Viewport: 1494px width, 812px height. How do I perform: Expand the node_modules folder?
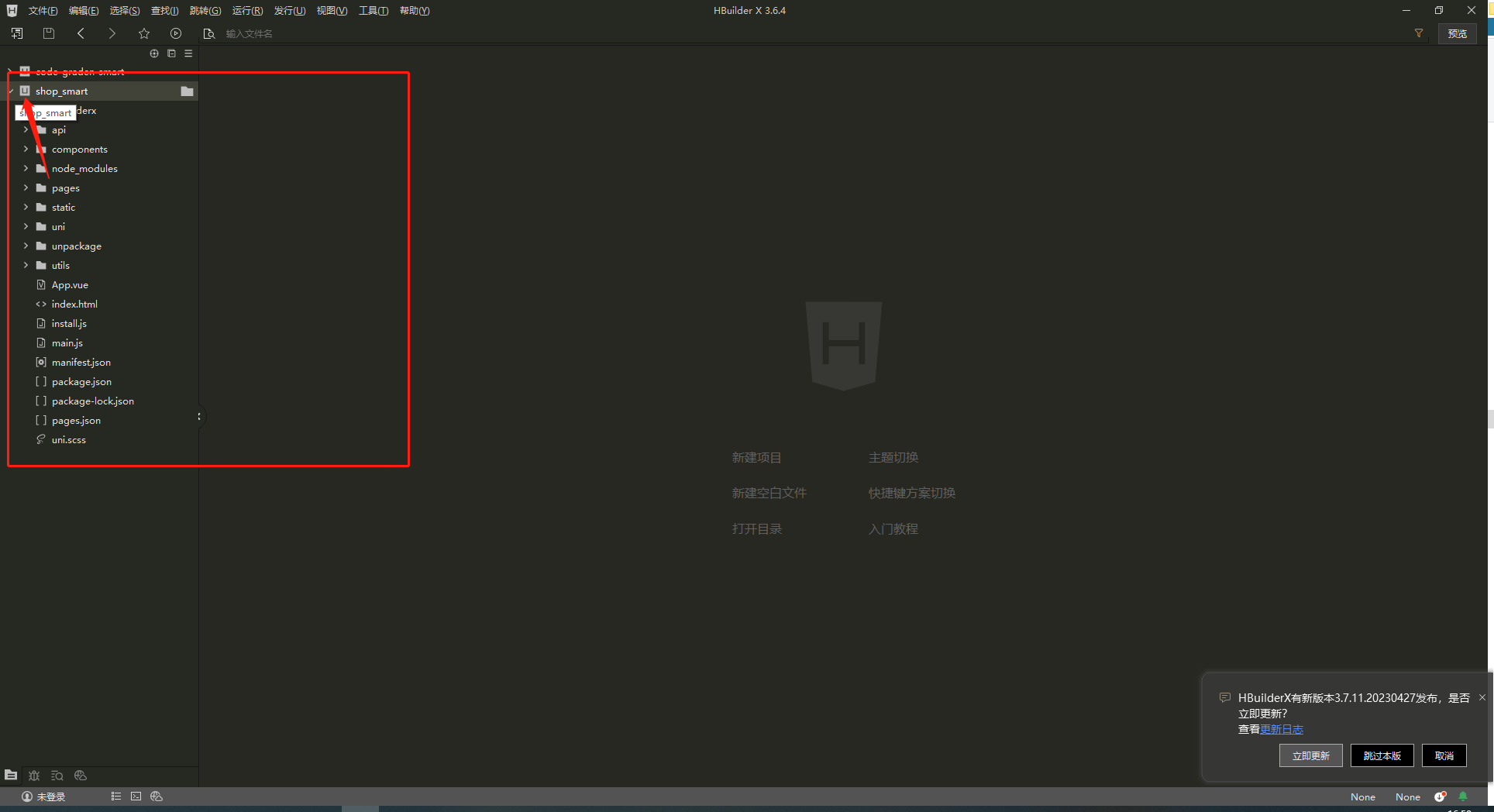pyautogui.click(x=26, y=168)
